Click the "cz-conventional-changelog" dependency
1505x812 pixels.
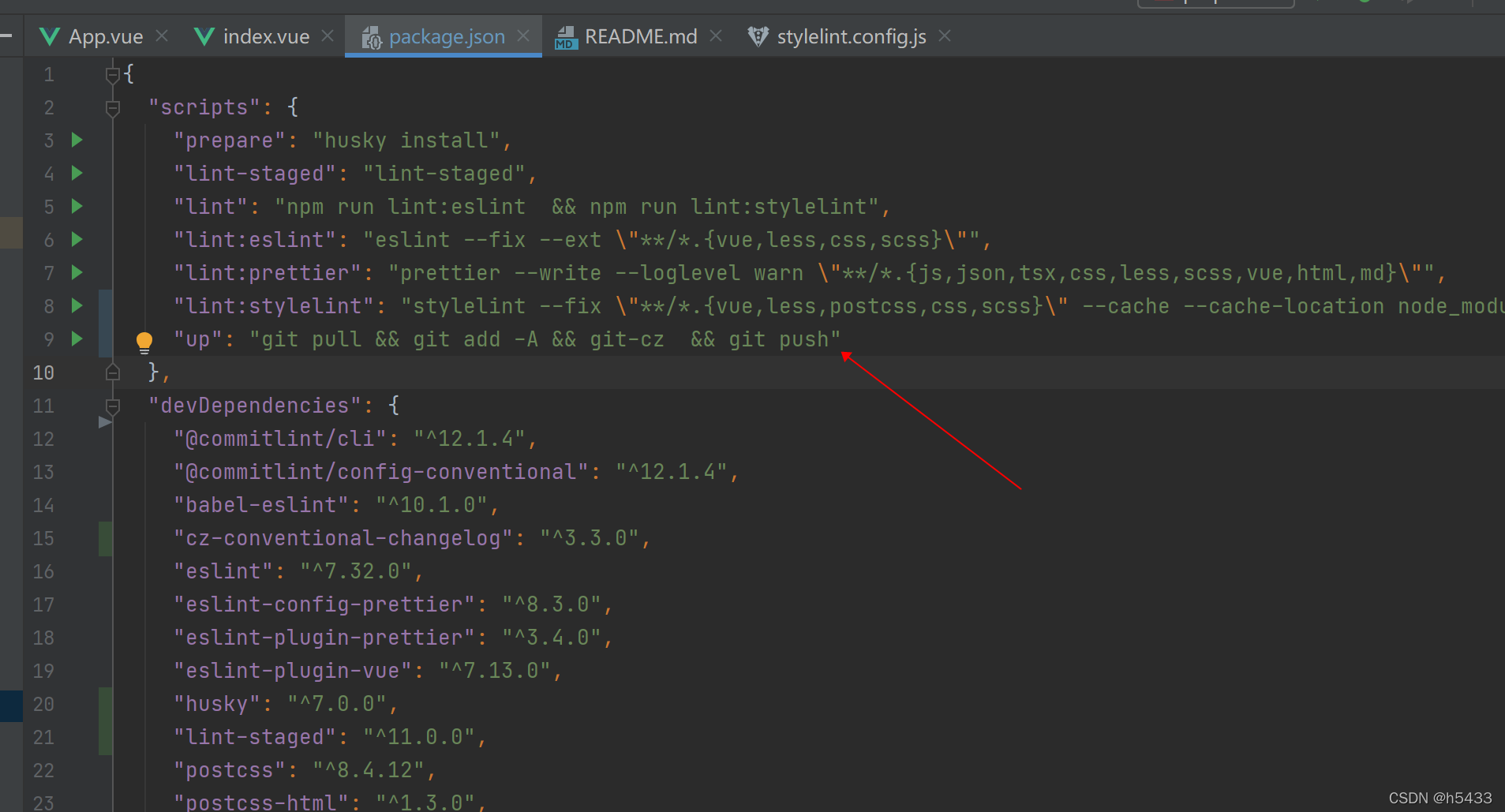tap(343, 538)
